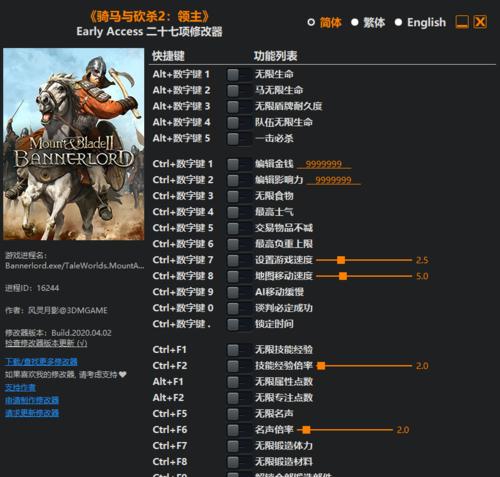500x477 pixels.
Task: Close the trainer with the orange X
Action: [x=480, y=22]
